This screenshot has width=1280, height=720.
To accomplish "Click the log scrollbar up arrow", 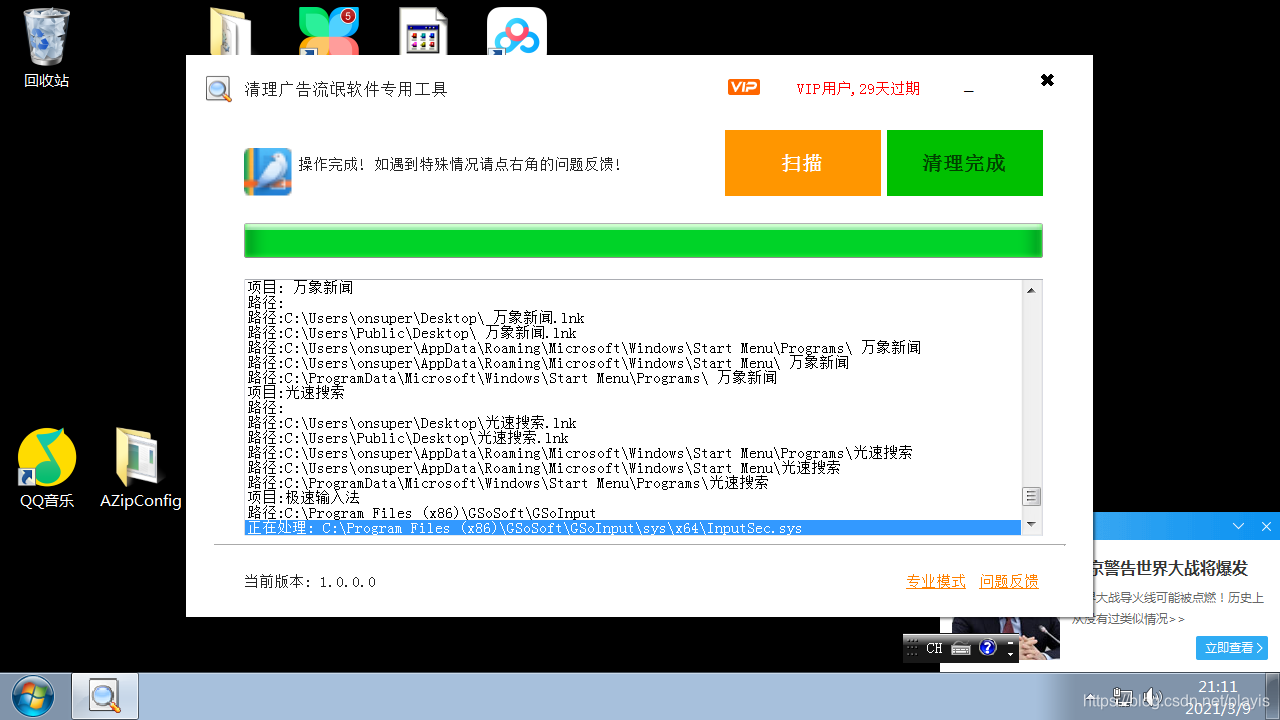I will [1032, 289].
